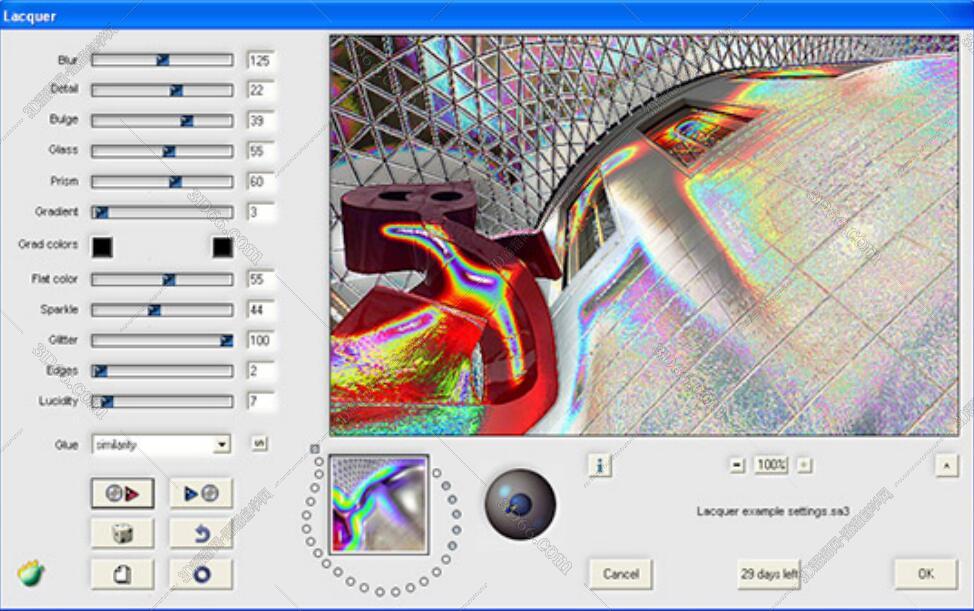Pick the left Grad colors swatch

coord(102,246)
